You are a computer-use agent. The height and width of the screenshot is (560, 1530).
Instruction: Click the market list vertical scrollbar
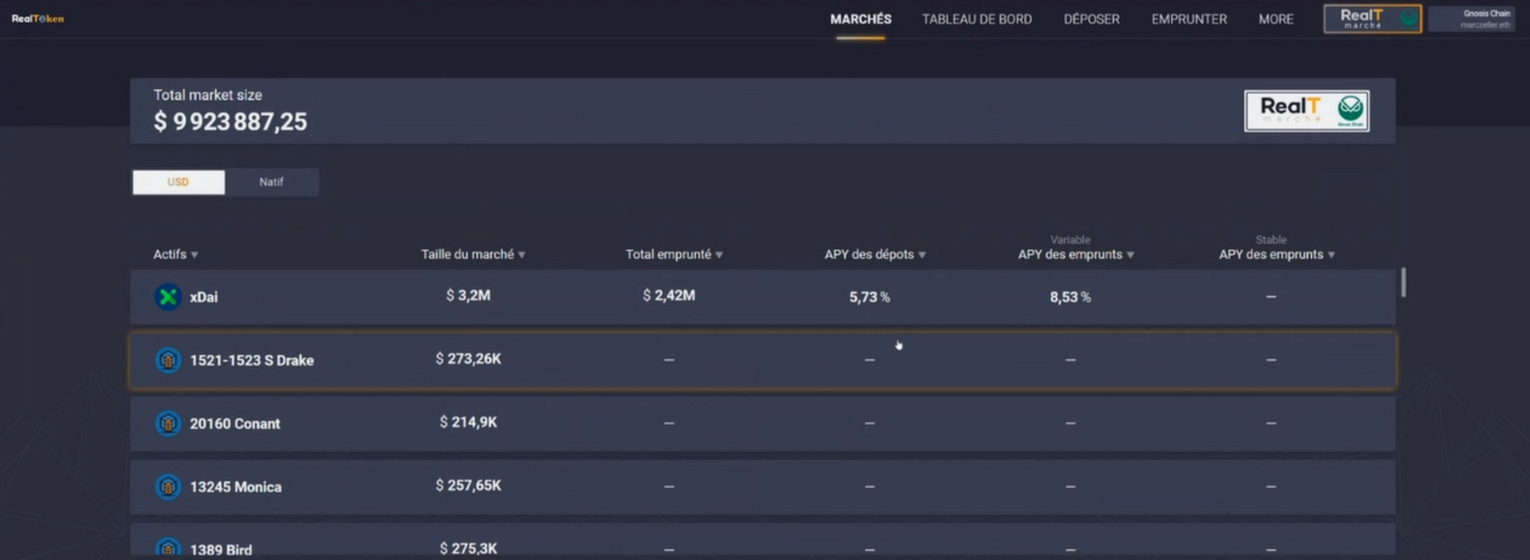1403,282
